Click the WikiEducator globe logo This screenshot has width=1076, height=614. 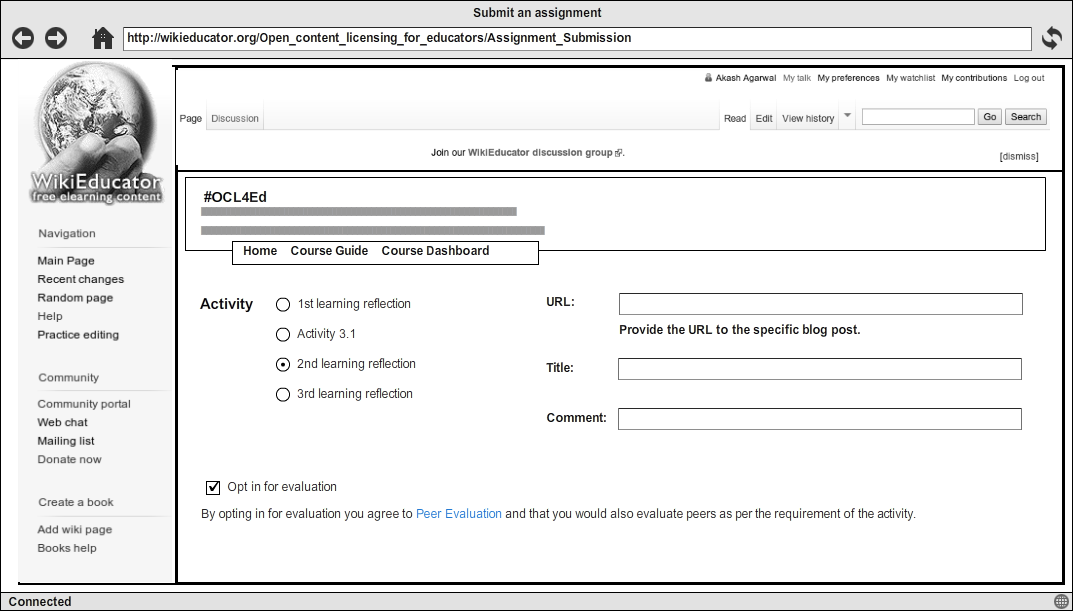click(x=96, y=134)
